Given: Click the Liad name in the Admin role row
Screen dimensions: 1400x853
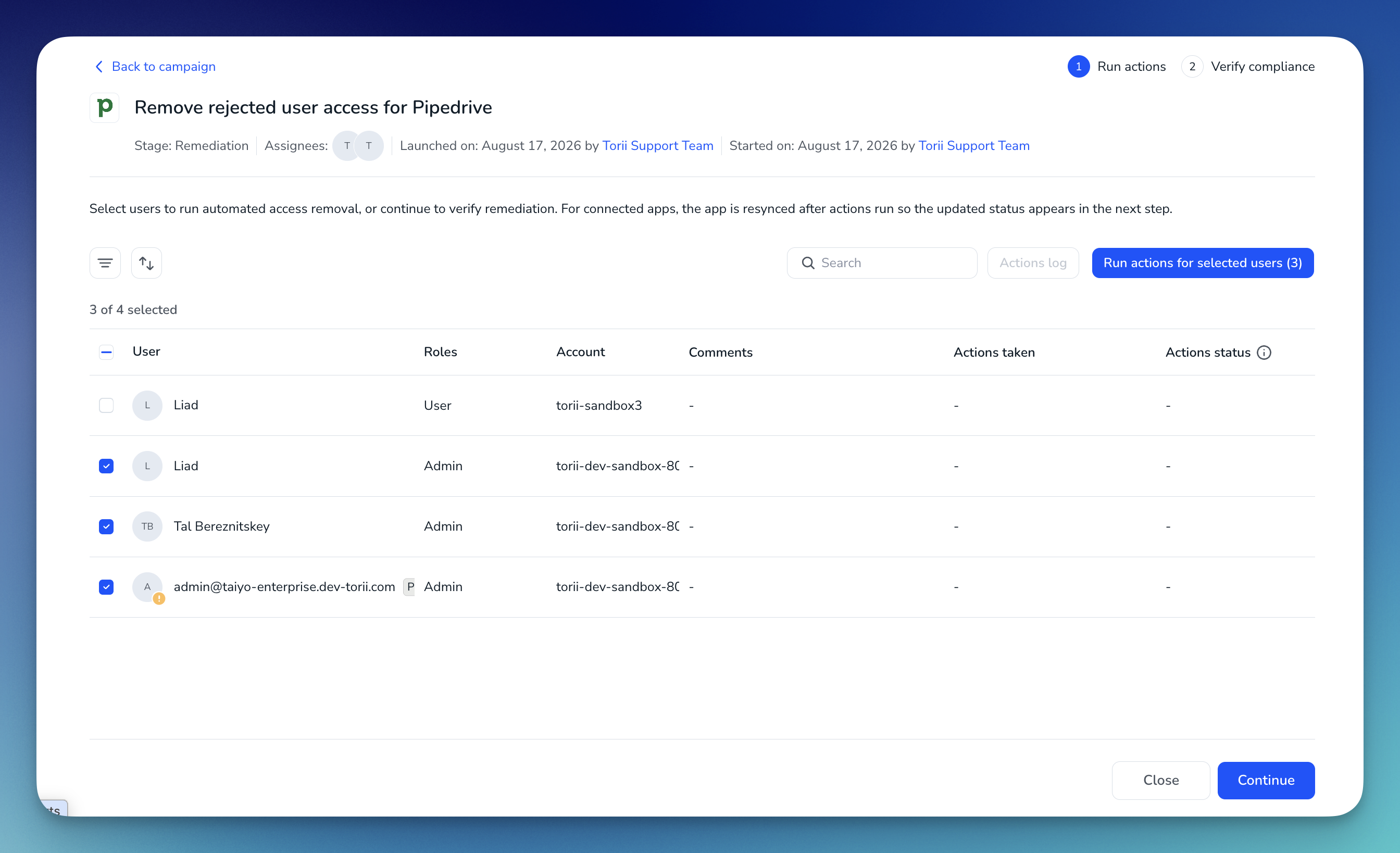Looking at the screenshot, I should 186,466.
